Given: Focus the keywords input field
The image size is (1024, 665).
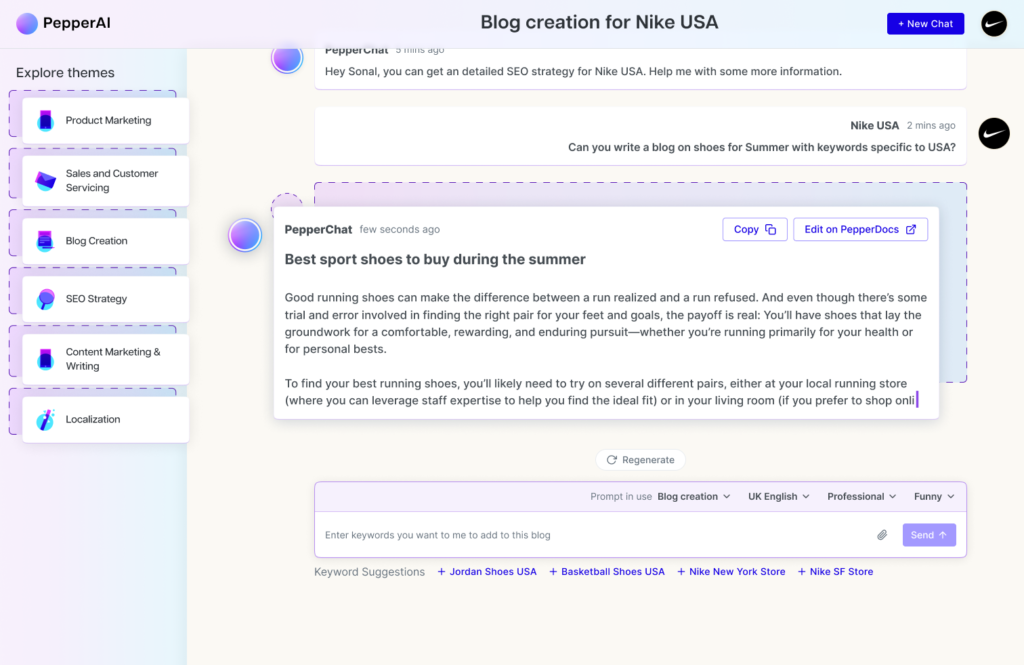Looking at the screenshot, I should [590, 535].
